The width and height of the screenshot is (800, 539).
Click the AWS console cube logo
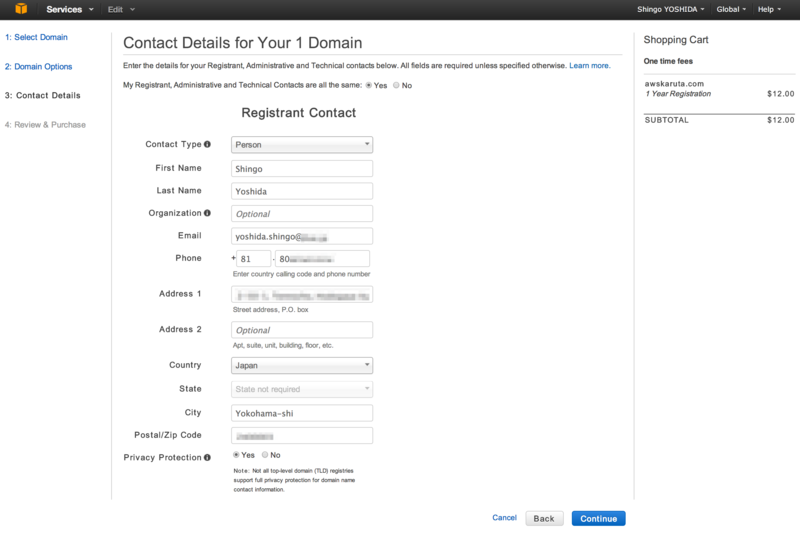click(x=21, y=9)
